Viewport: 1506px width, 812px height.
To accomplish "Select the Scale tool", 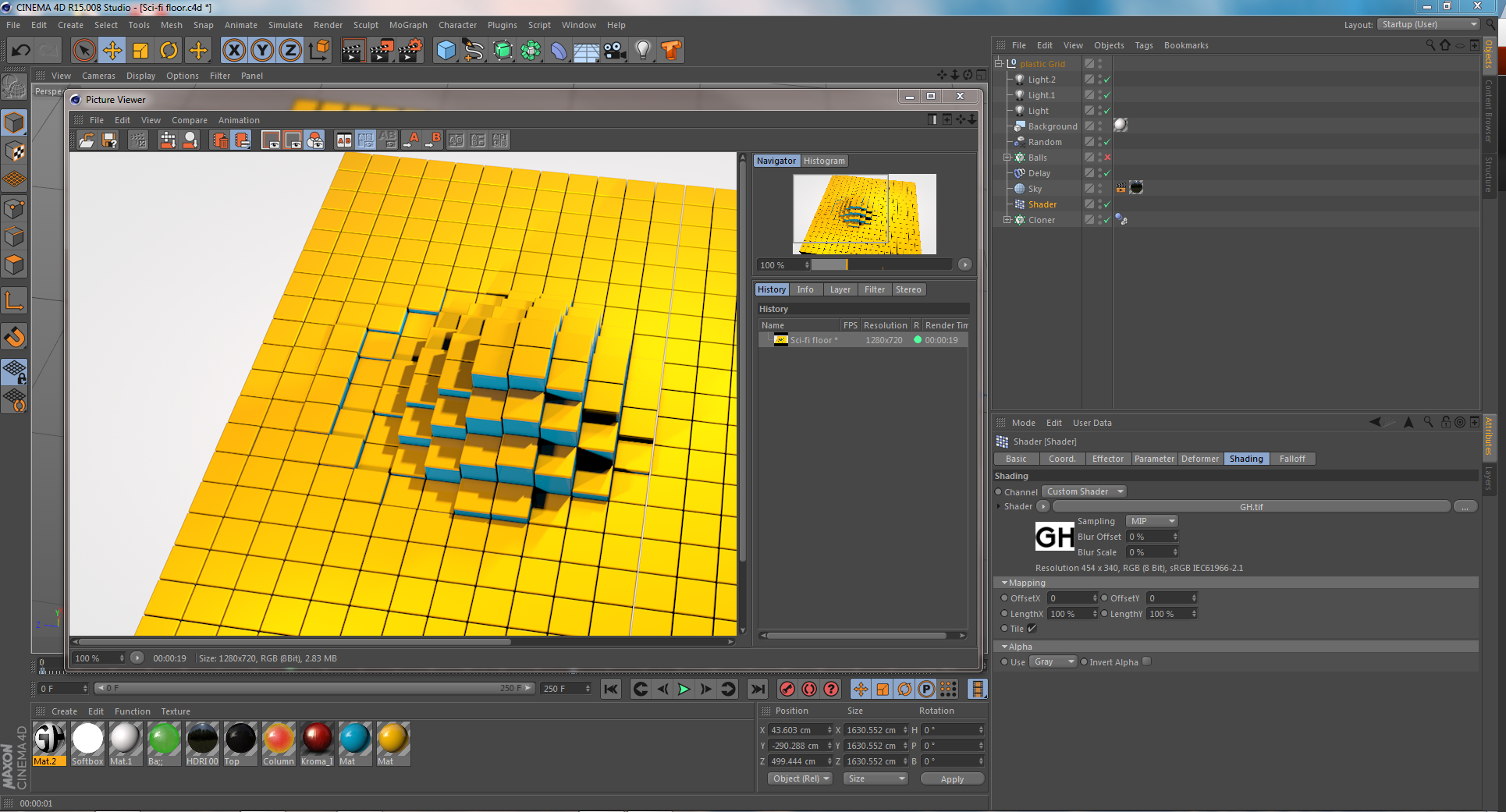I will point(140,51).
